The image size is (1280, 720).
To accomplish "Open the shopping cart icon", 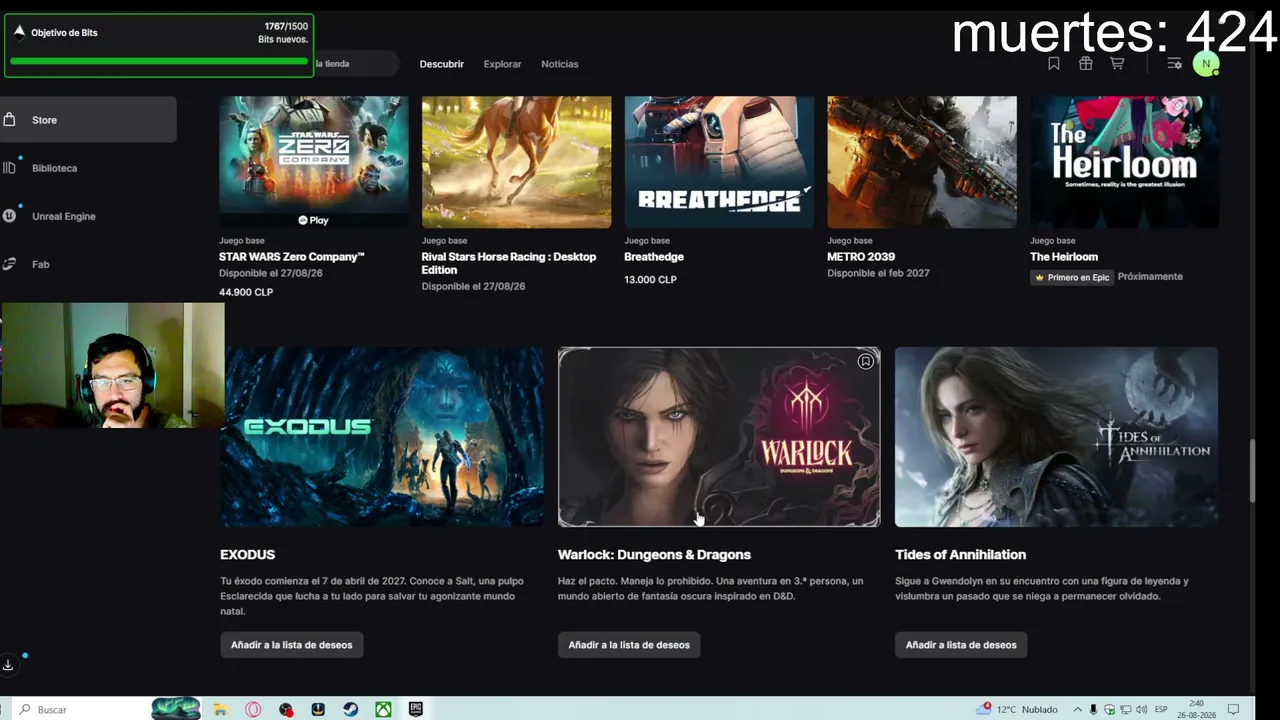I will coord(1117,63).
